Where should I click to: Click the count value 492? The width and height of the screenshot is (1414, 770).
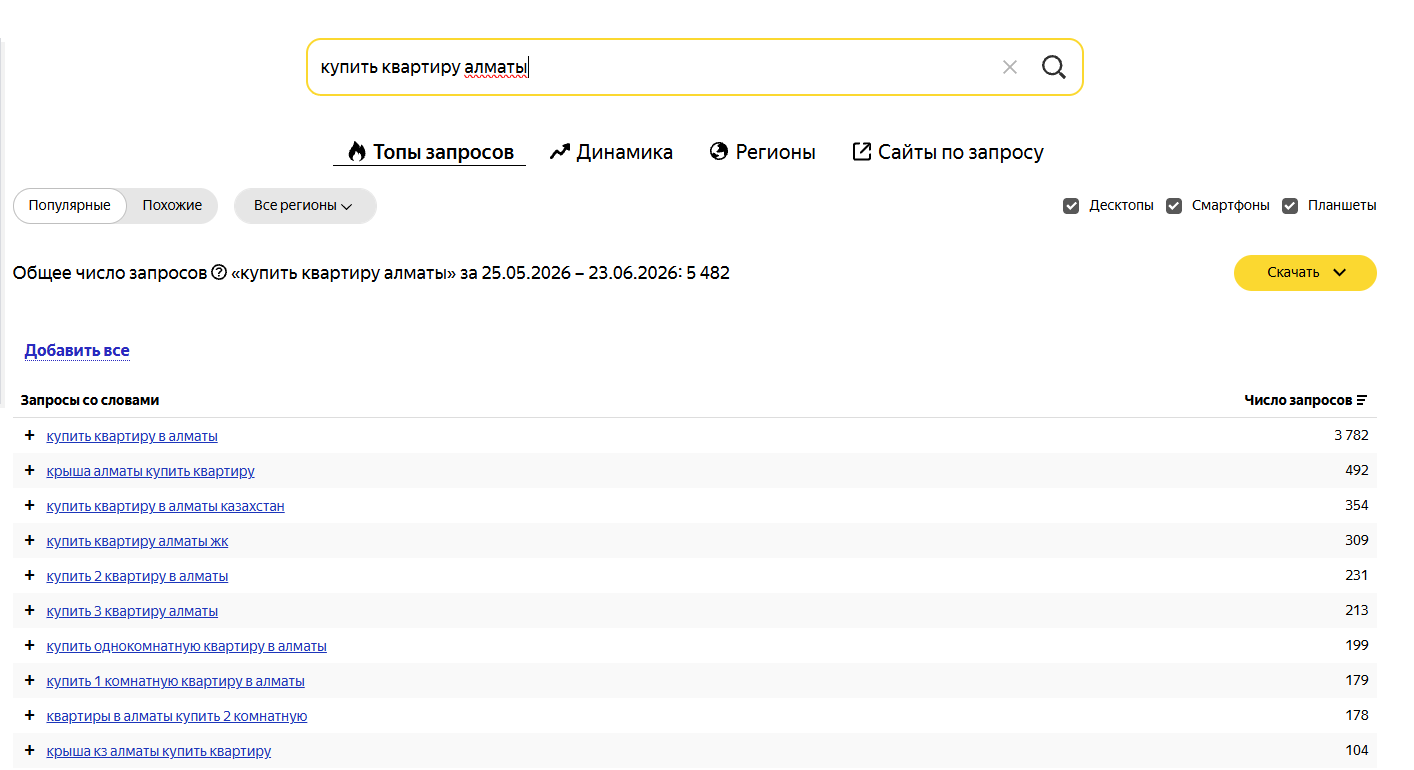pos(1357,470)
